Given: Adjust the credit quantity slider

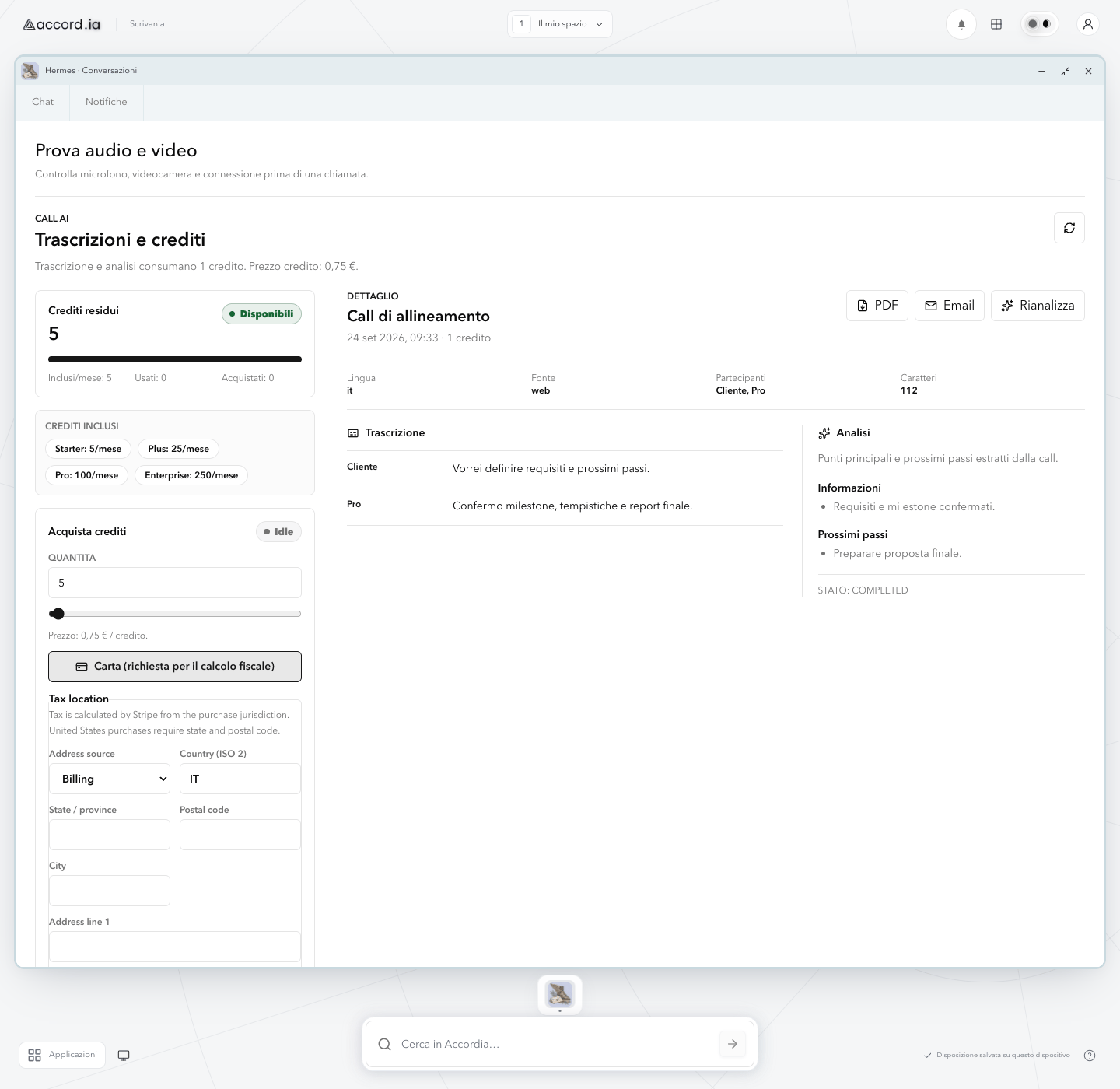Looking at the screenshot, I should coord(175,614).
